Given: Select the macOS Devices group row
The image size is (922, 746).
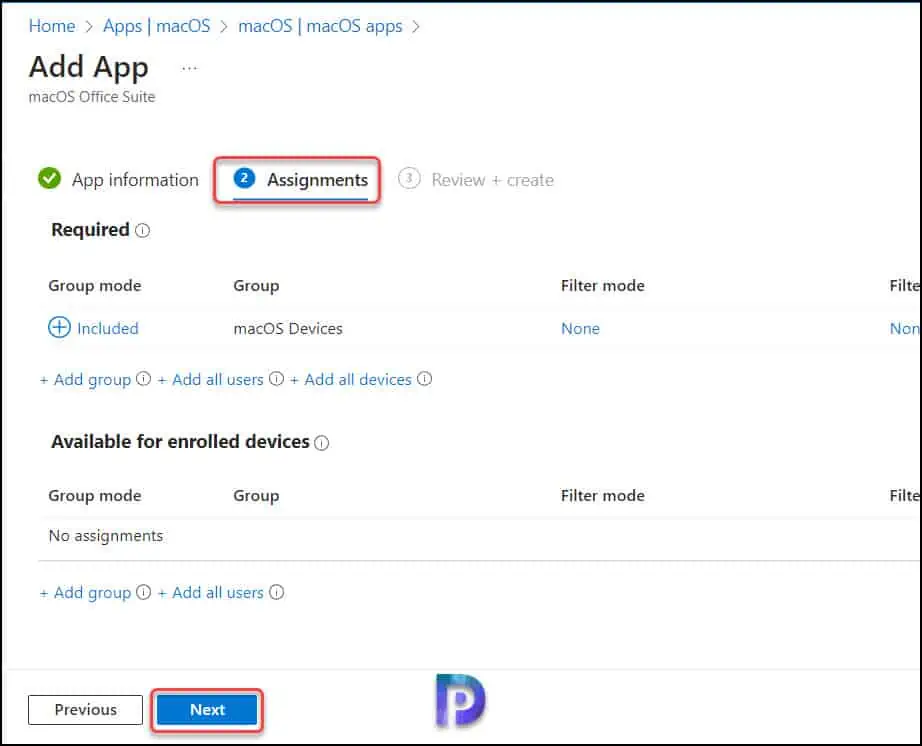Looking at the screenshot, I should click(288, 328).
